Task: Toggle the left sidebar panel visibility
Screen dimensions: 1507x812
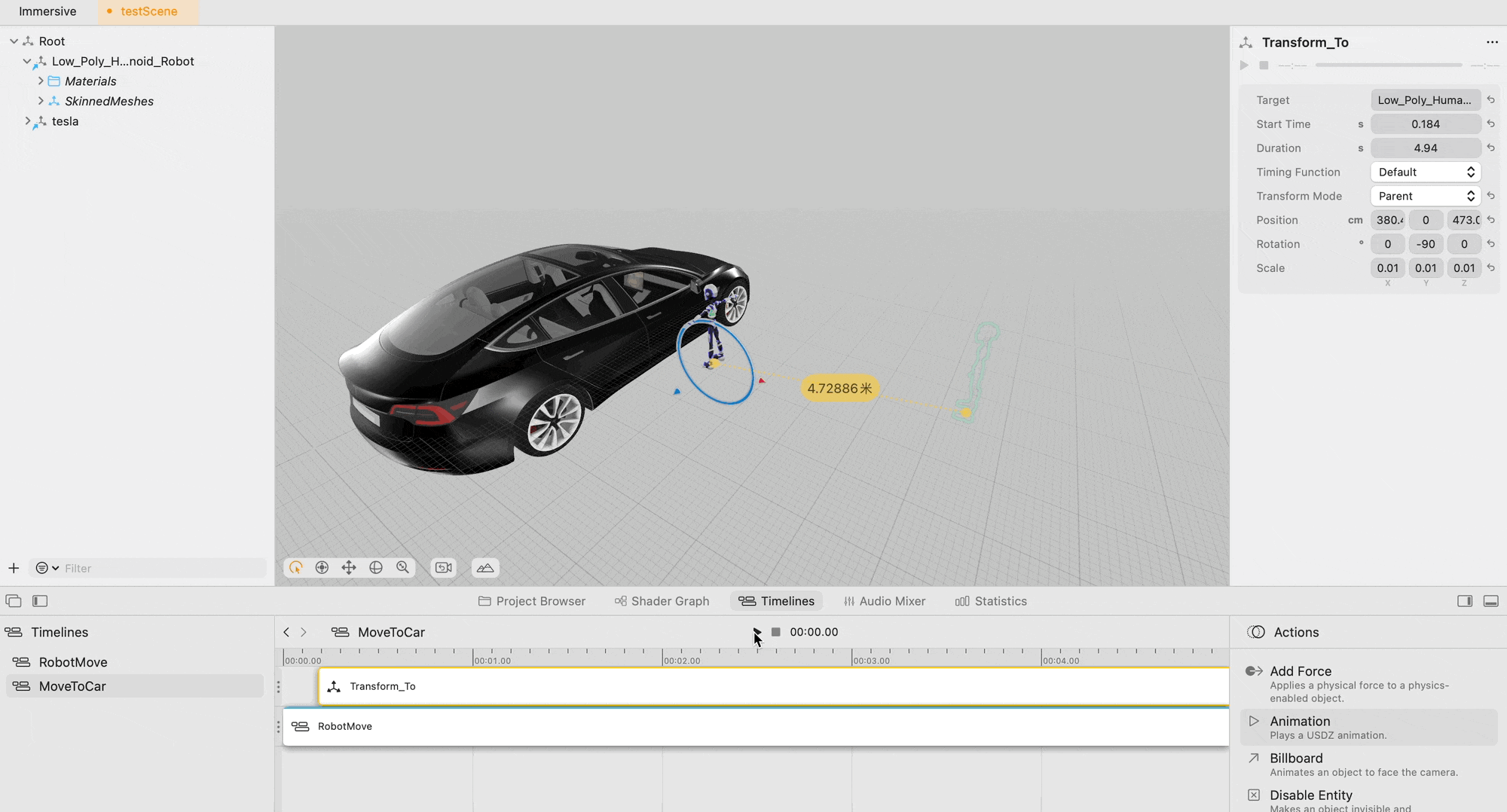Action: (40, 601)
